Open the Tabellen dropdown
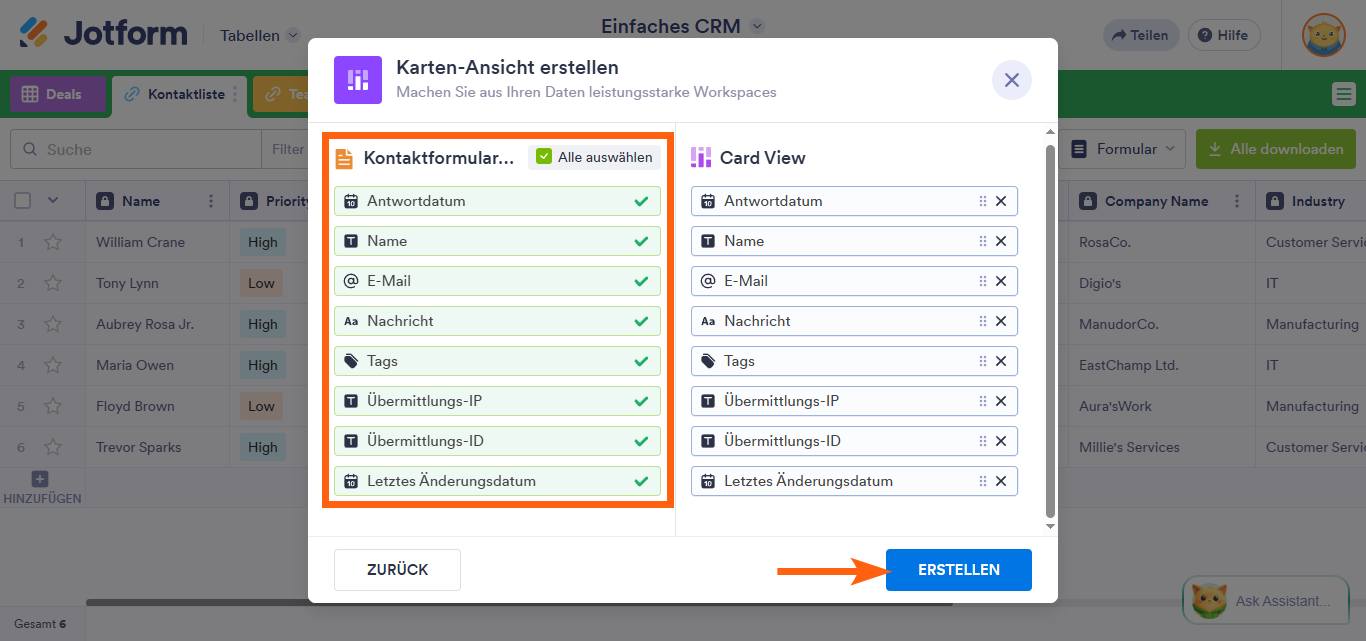 coord(258,34)
